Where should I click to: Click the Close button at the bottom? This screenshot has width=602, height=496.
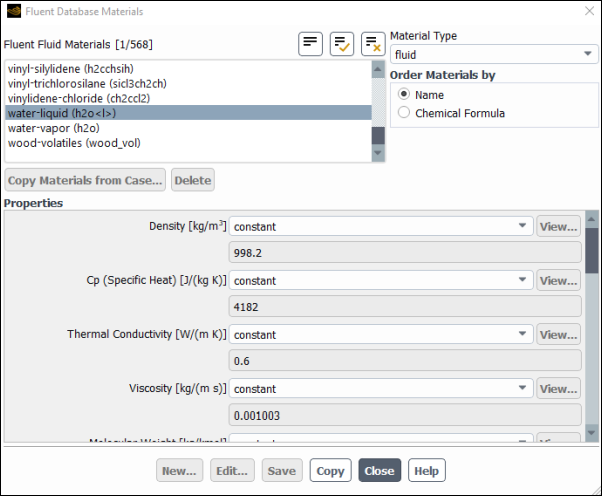(x=379, y=471)
